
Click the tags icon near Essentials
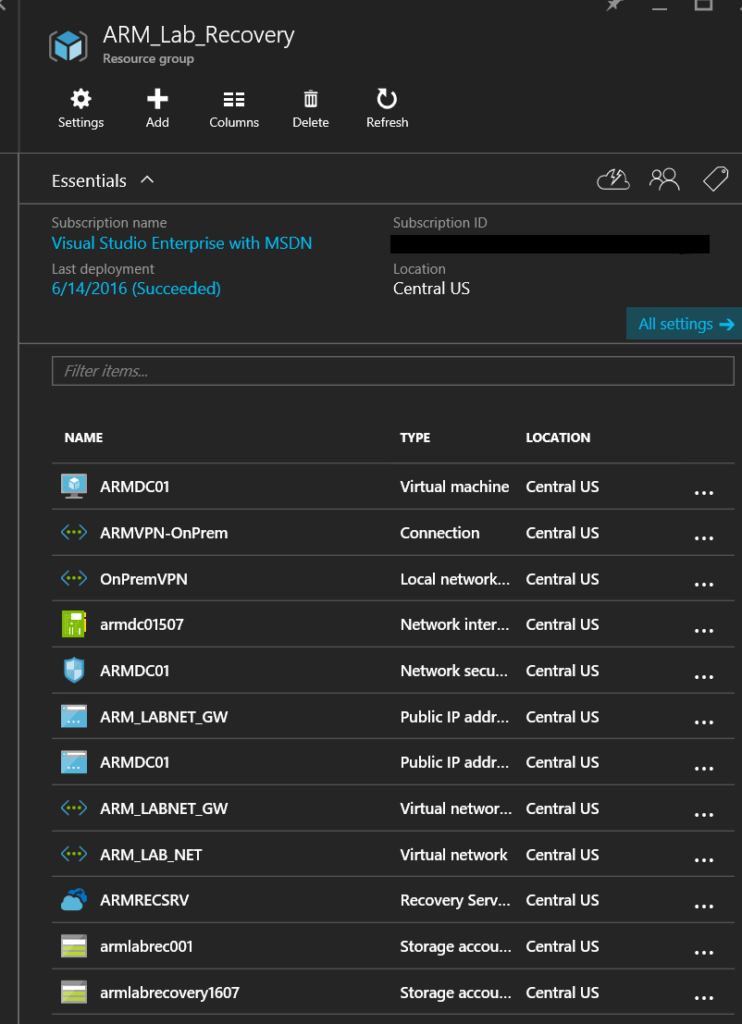click(715, 179)
